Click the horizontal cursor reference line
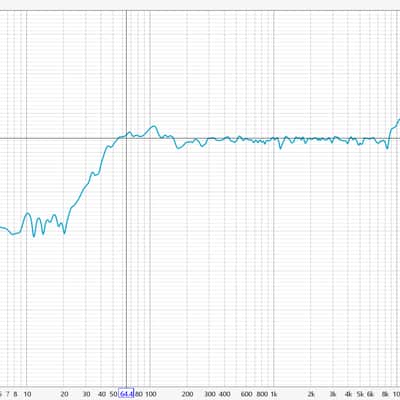400x400 pixels. click(x=200, y=138)
